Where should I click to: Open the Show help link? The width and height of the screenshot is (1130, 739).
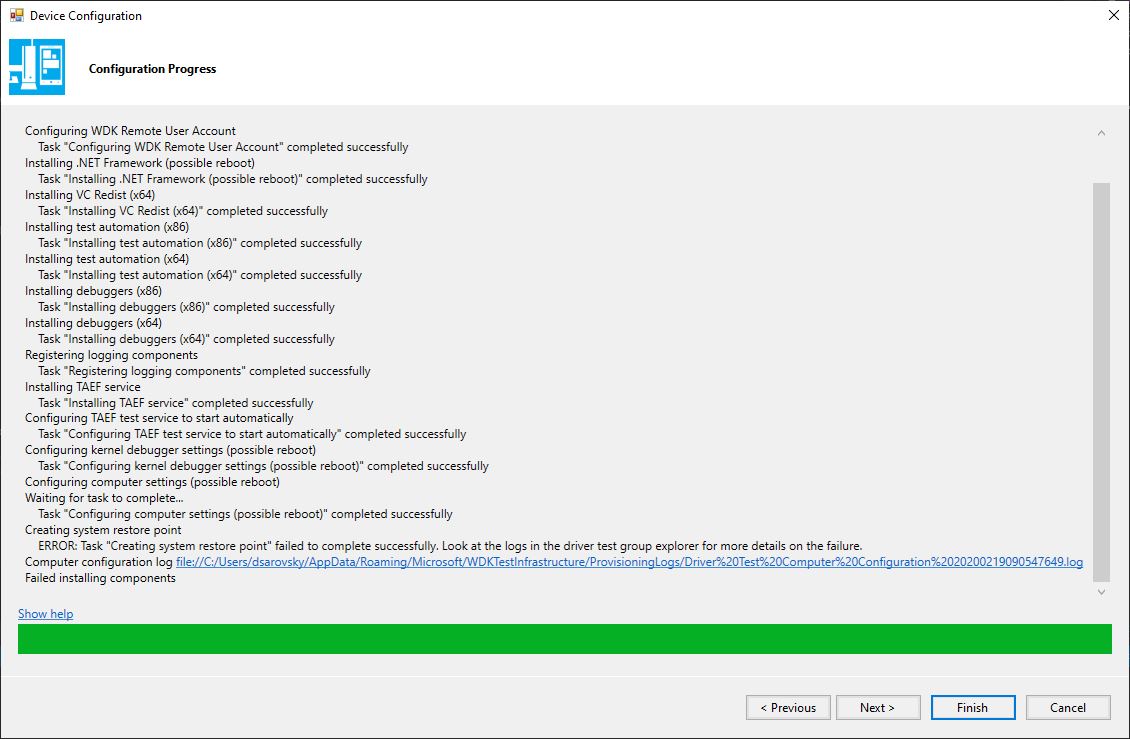coord(45,614)
